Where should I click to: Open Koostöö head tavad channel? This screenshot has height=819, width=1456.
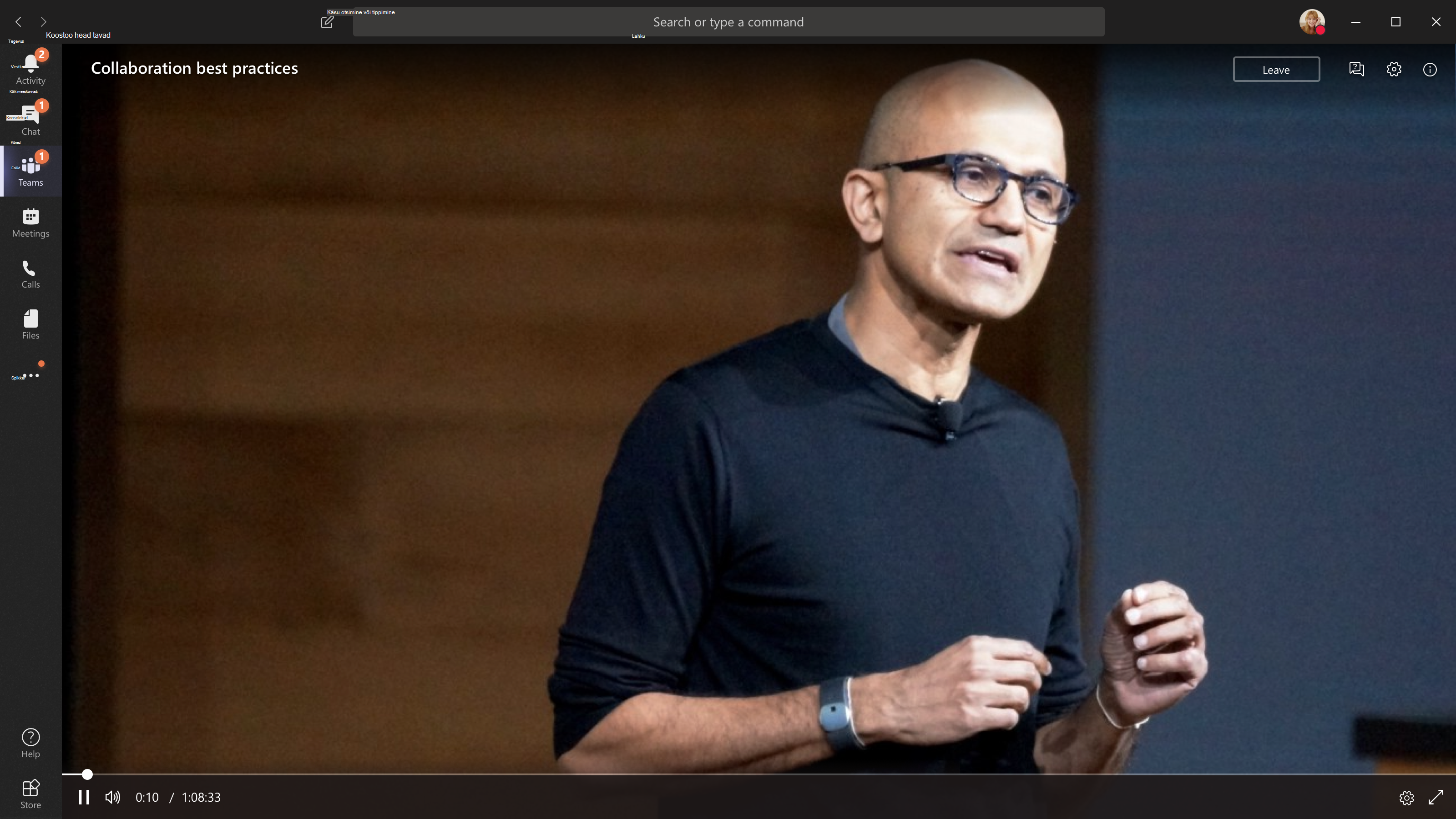point(78,35)
